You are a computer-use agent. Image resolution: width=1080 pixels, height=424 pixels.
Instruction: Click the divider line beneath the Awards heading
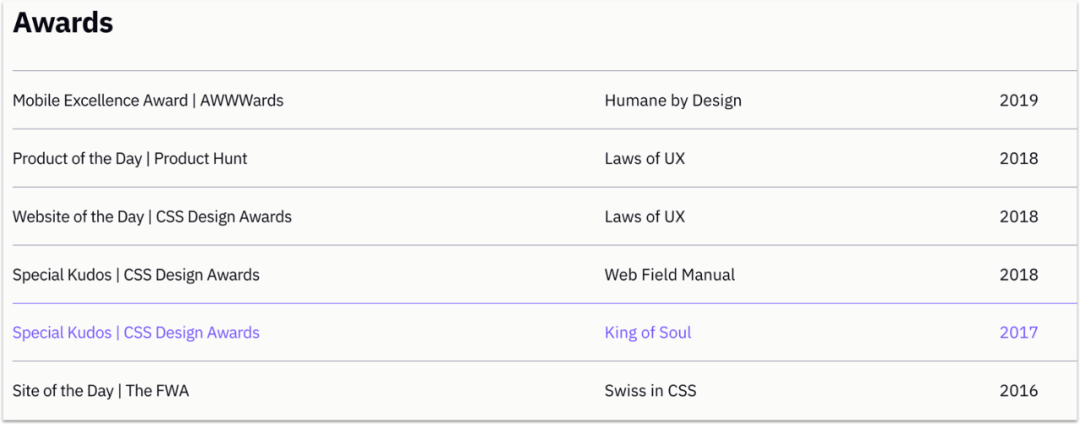tap(544, 70)
